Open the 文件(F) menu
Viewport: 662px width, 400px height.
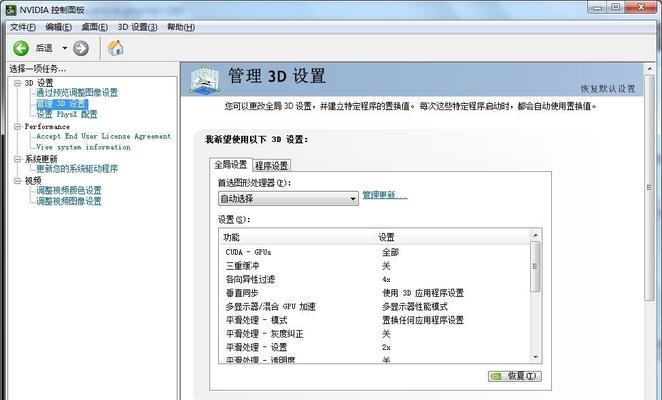22,27
